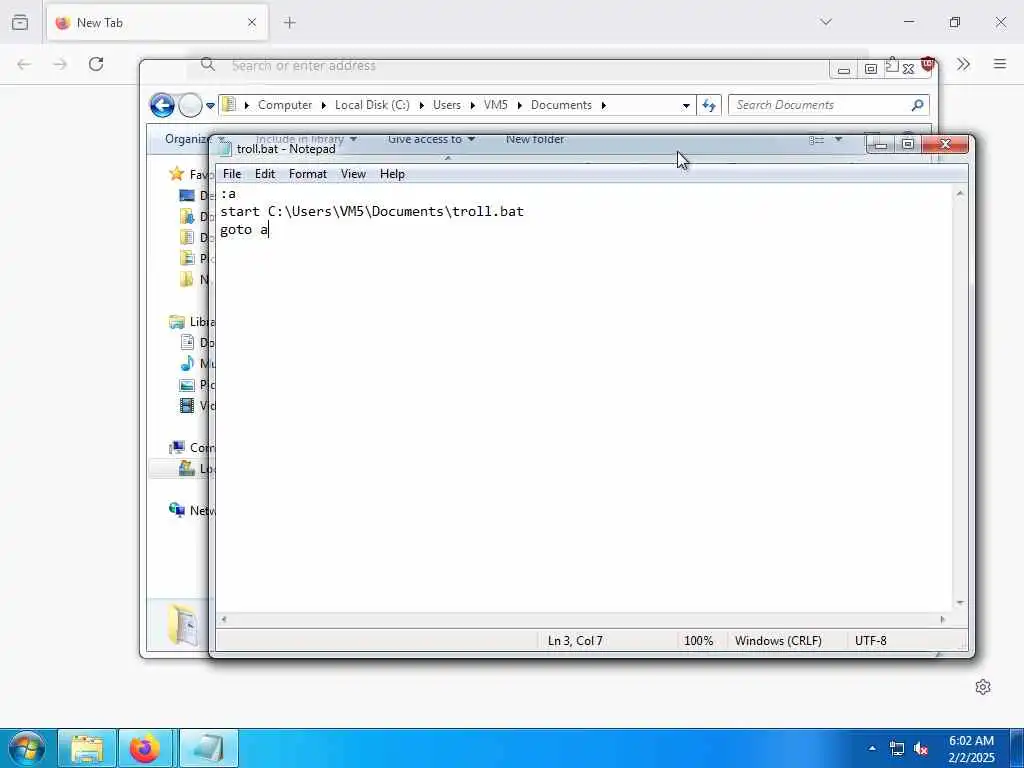This screenshot has height=768, width=1024.
Task: Open the Notepad File menu
Action: pos(232,174)
